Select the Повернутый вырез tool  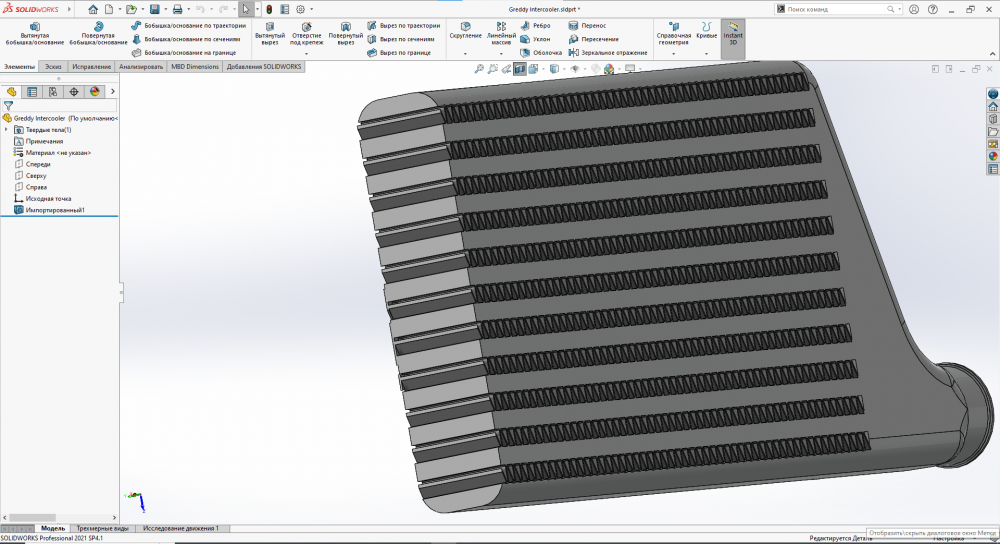[x=345, y=33]
